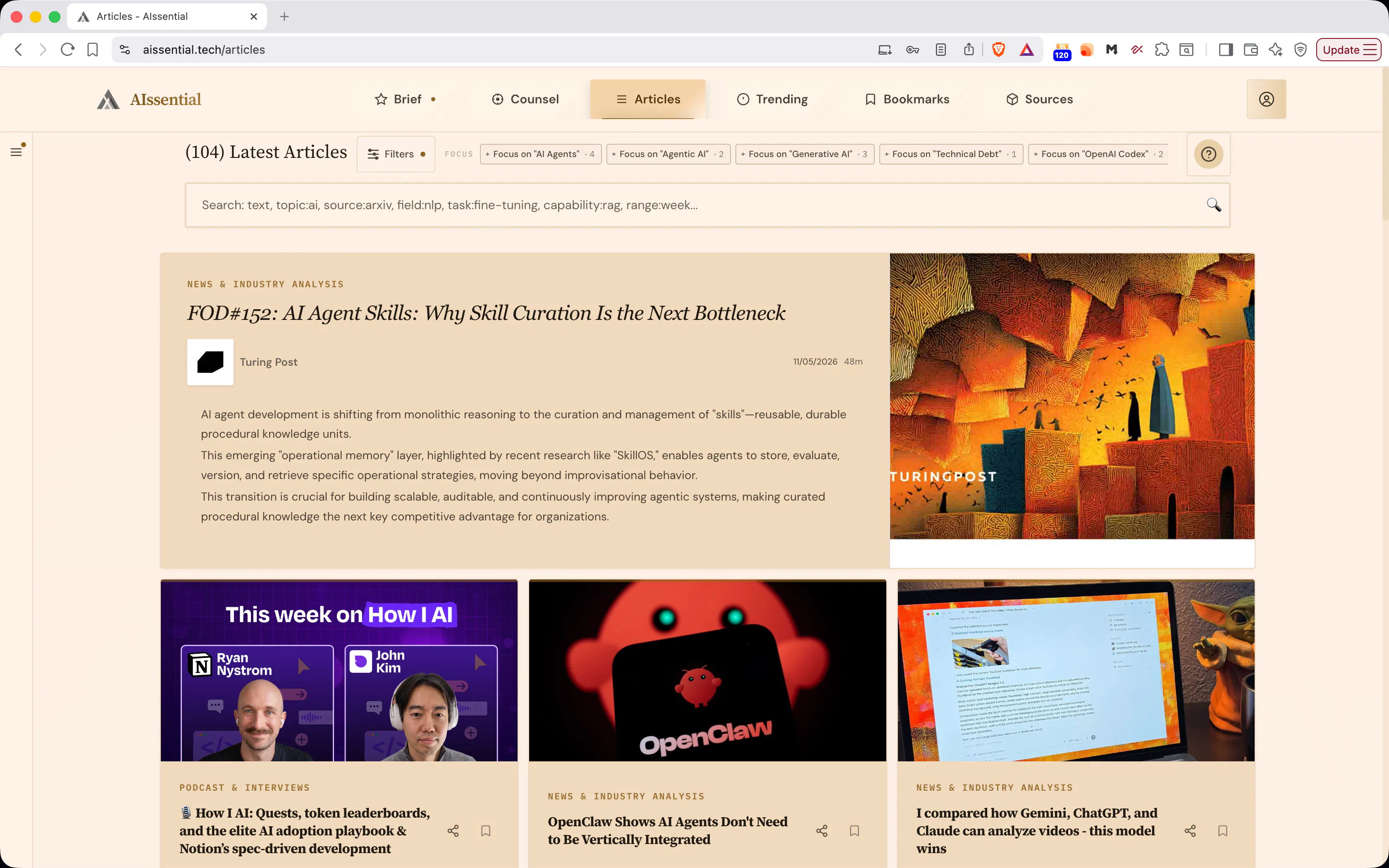The width and height of the screenshot is (1389, 868).
Task: Click the address bar URL
Action: [204, 50]
